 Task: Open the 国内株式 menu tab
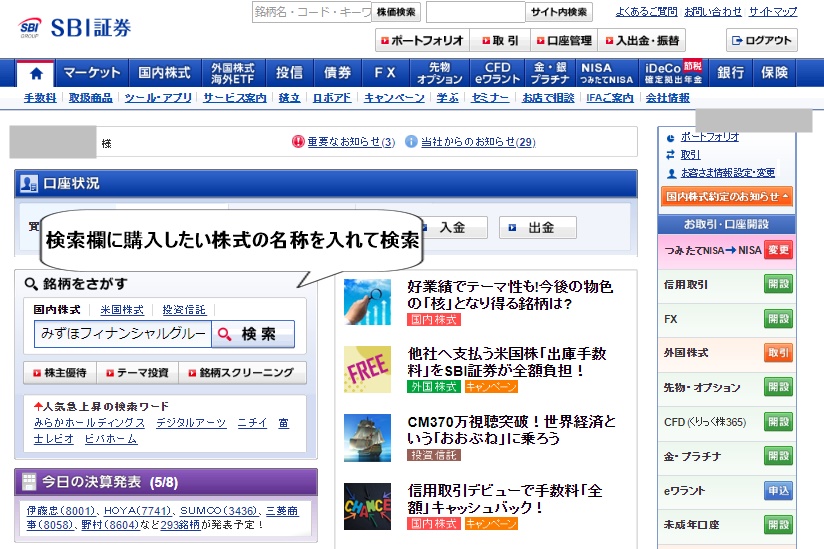164,73
